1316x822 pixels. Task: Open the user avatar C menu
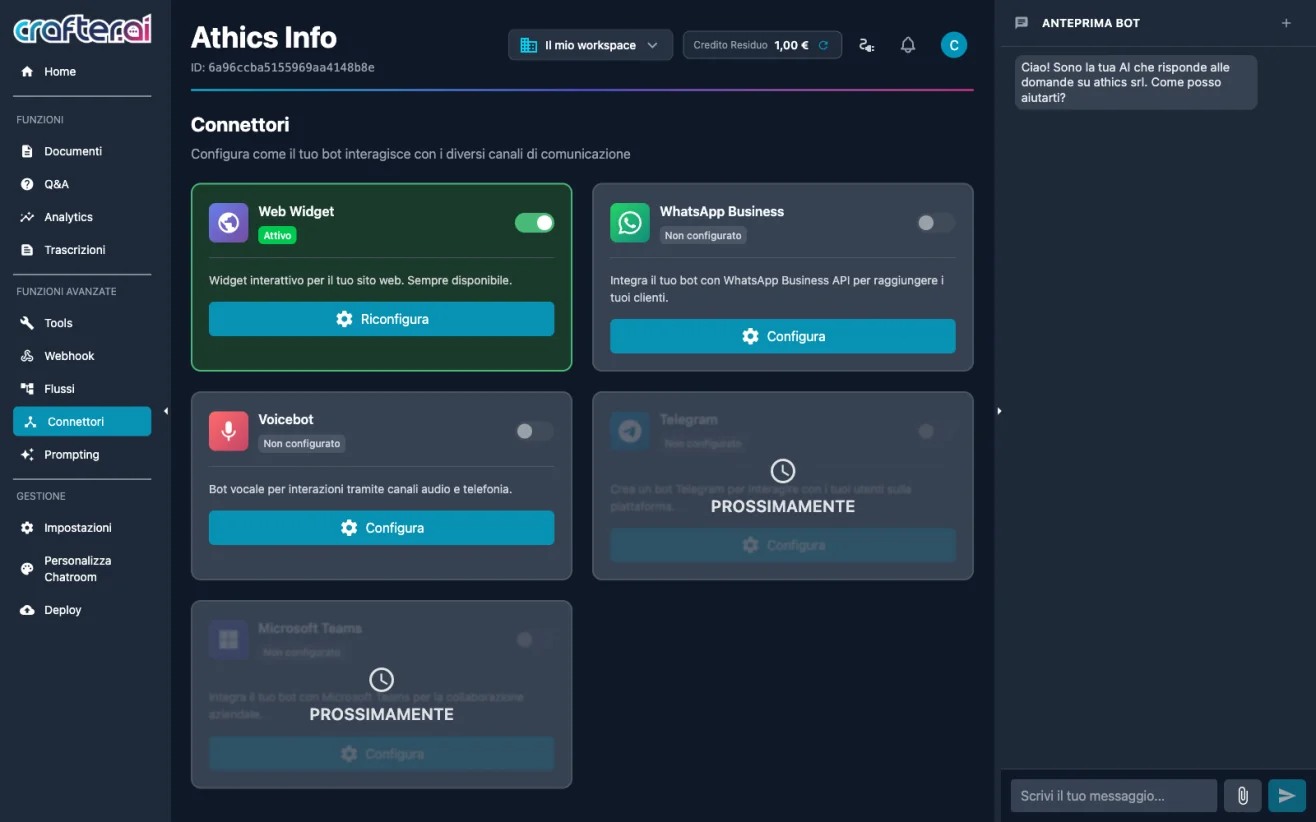tap(954, 45)
